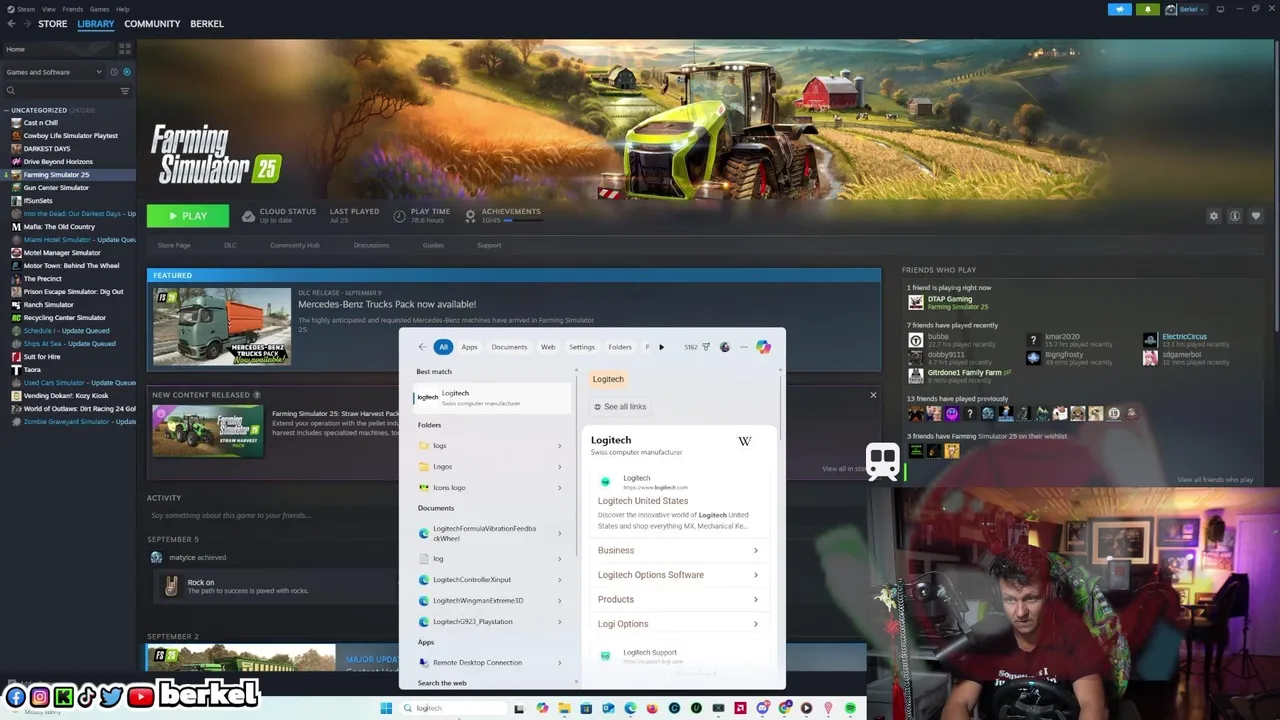
Task: Open the Community Hub link
Action: [294, 245]
